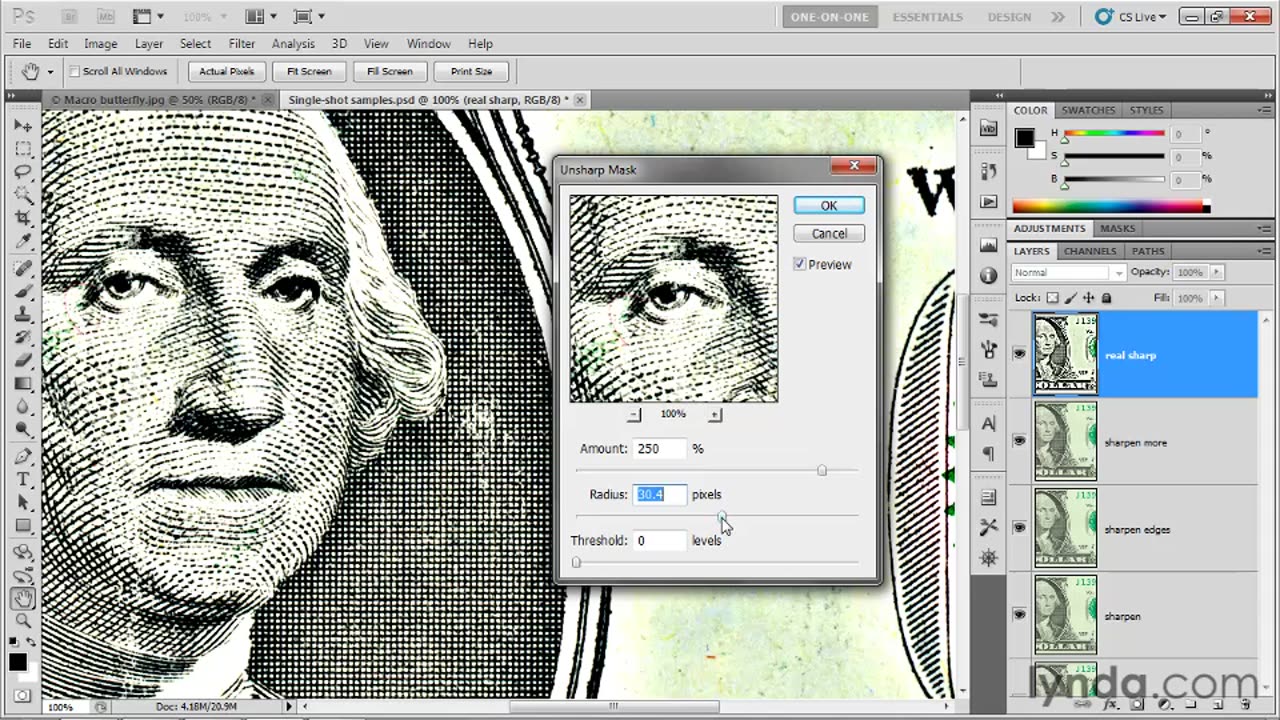Select the Horizontal Type tool
Screen dimensions: 1280x720
tap(22, 480)
